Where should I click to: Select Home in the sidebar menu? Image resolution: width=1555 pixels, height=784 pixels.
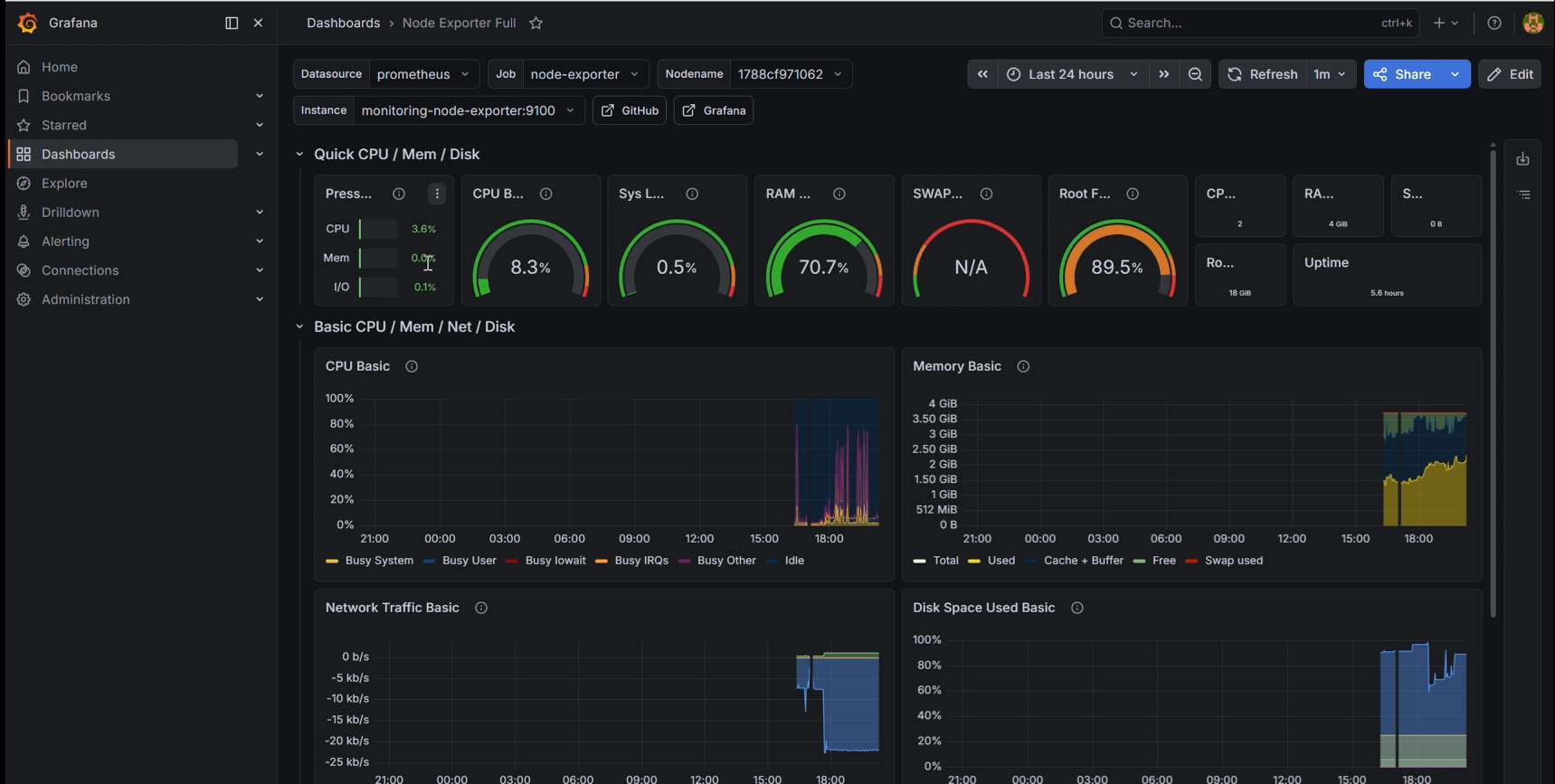tap(60, 67)
